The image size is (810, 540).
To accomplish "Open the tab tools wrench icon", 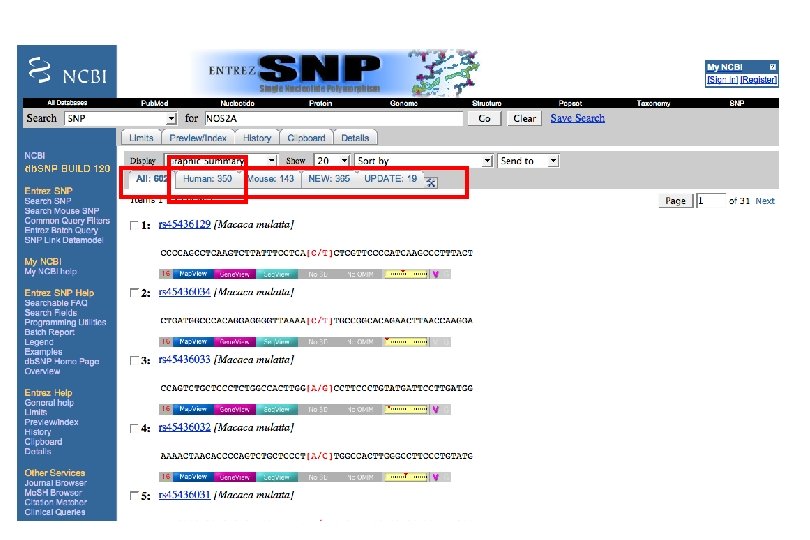I will tap(431, 182).
